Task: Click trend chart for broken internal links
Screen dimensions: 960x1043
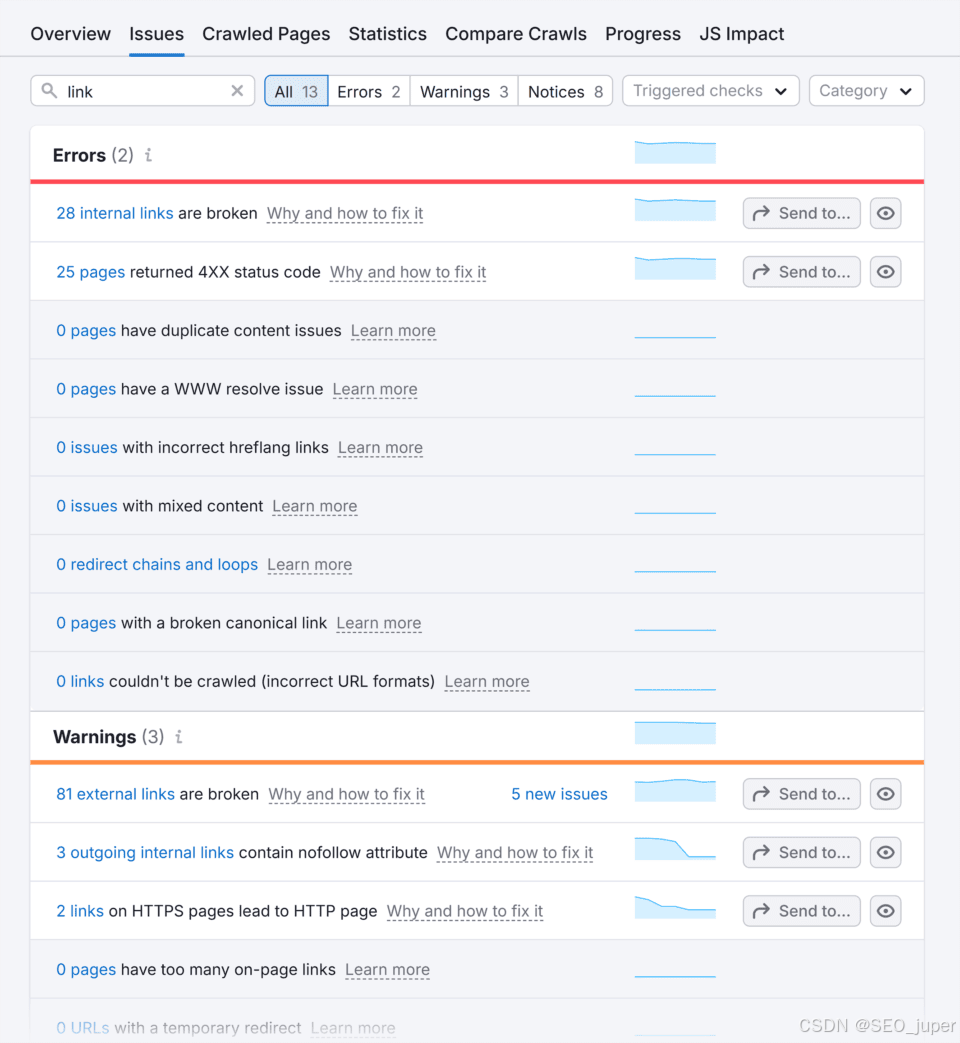Action: coord(675,210)
